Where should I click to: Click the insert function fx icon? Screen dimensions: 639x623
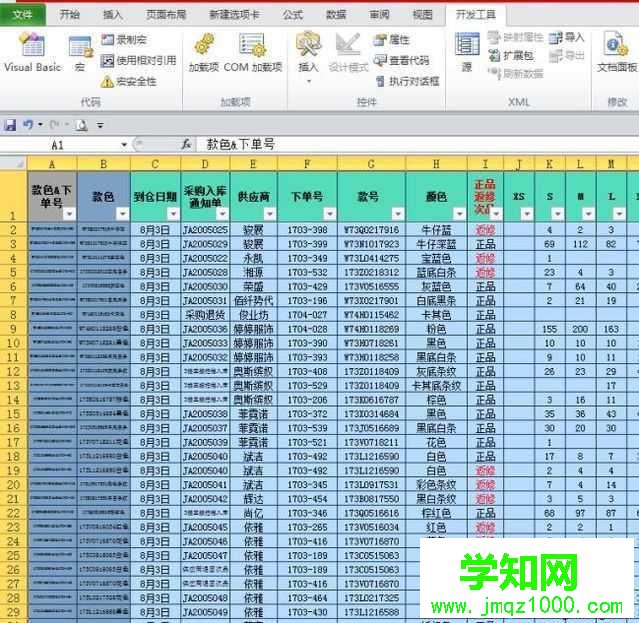[x=186, y=144]
